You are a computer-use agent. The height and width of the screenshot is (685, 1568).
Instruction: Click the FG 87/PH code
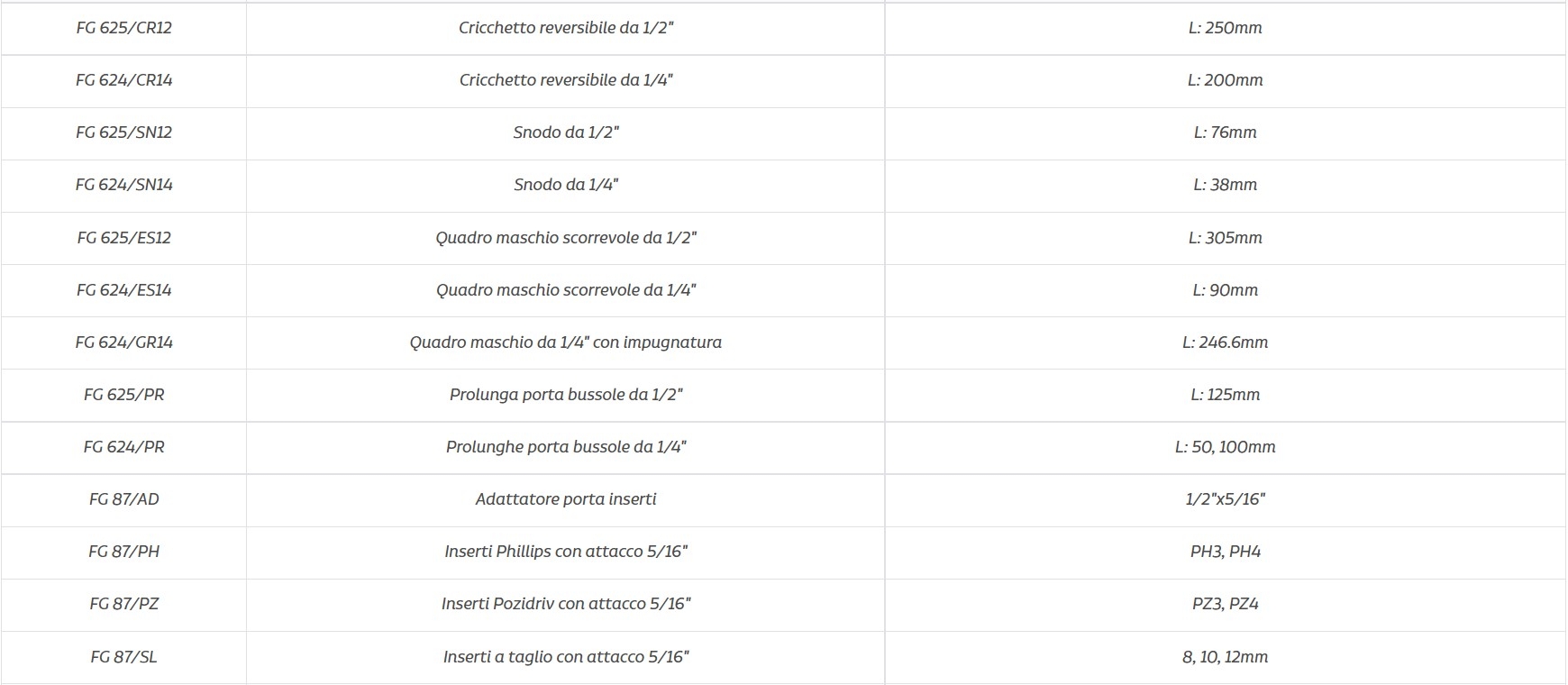[x=123, y=552]
